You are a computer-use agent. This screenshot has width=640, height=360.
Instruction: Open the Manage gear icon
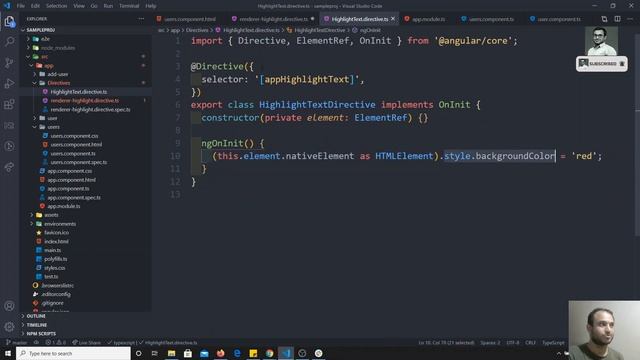click(x=9, y=327)
